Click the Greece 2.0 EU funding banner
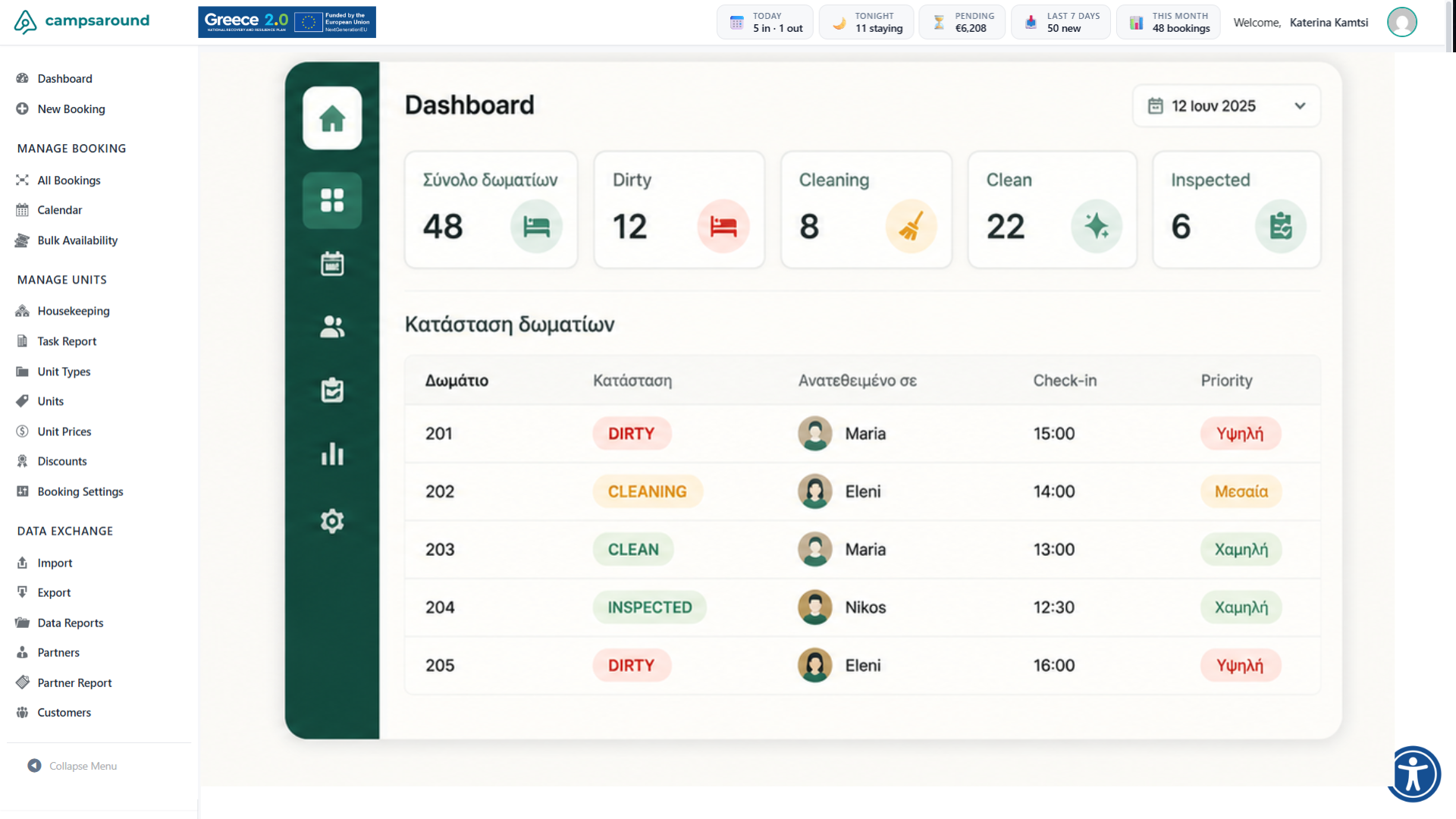The width and height of the screenshot is (1456, 819). [287, 22]
